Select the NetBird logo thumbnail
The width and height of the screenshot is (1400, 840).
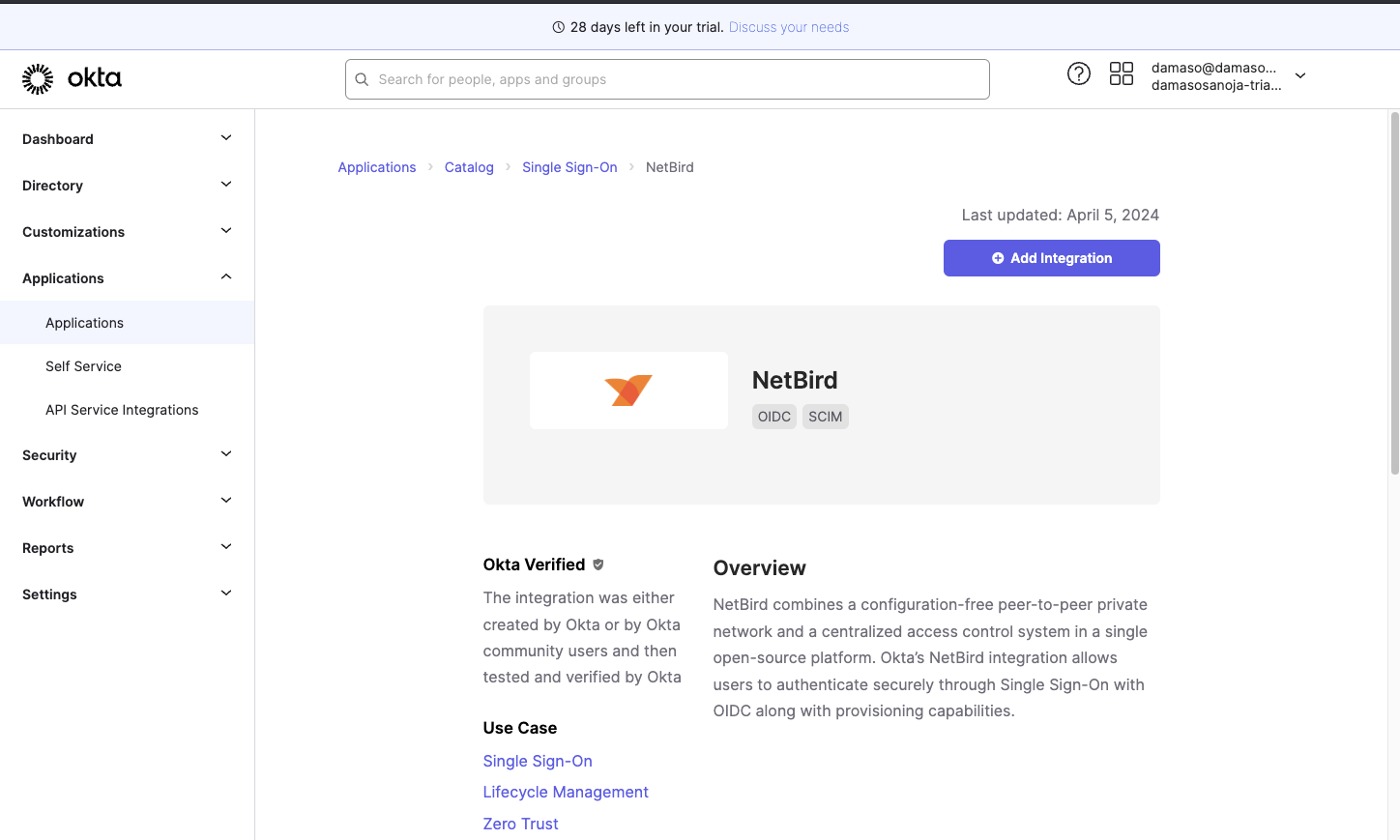(628, 390)
